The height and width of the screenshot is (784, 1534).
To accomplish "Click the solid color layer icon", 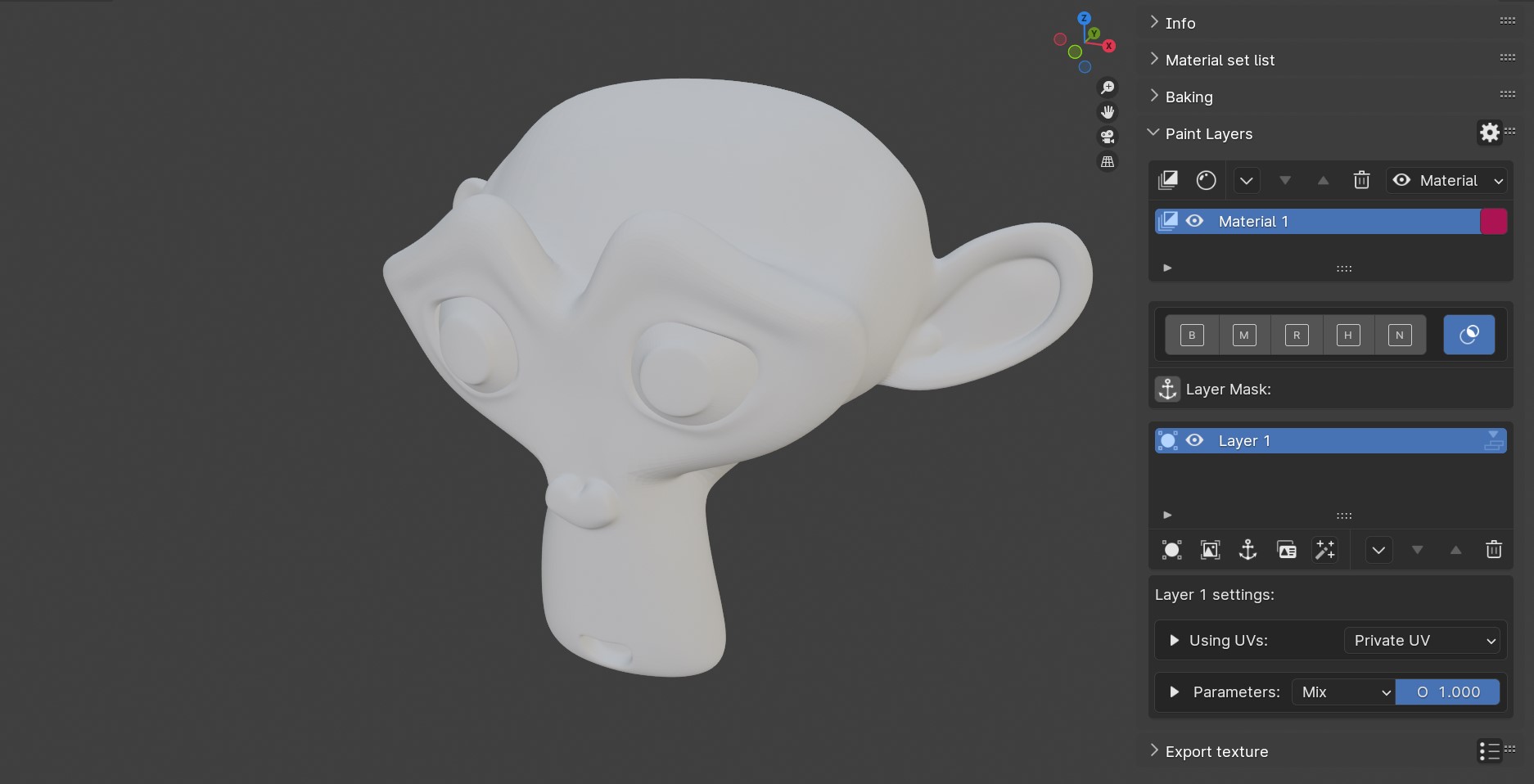I will 1171,549.
